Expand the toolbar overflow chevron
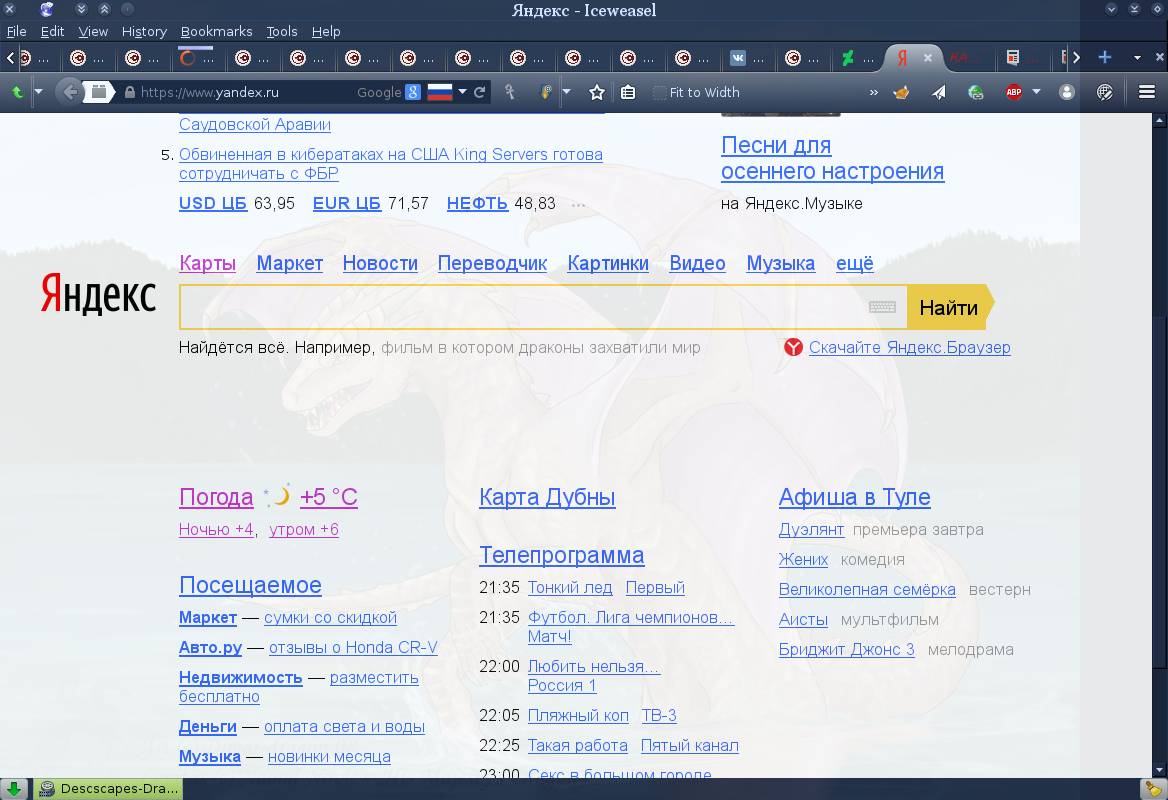Viewport: 1168px width, 800px height. point(874,92)
